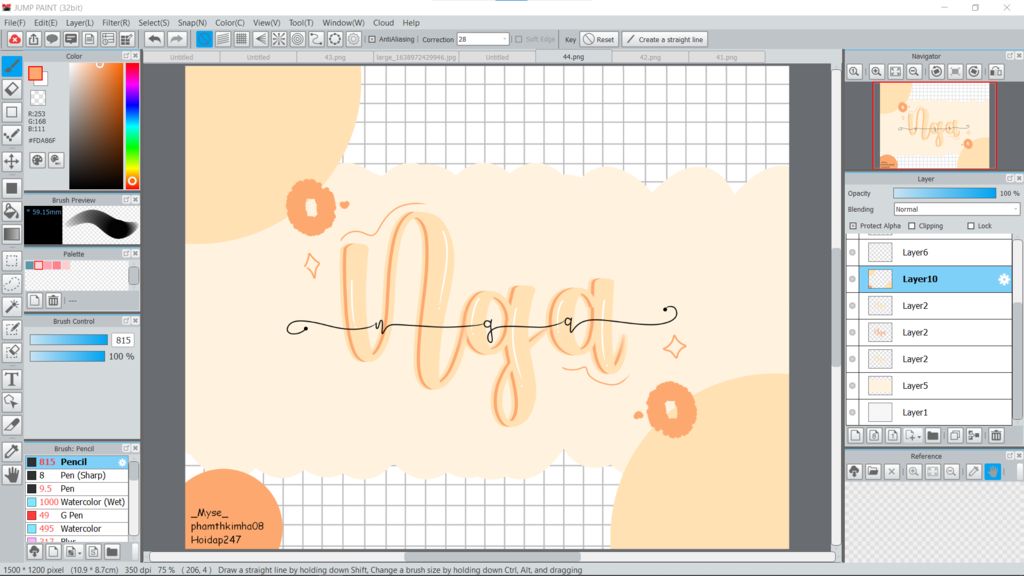This screenshot has width=1024, height=576.
Task: Click the Reset button
Action: [x=598, y=39]
